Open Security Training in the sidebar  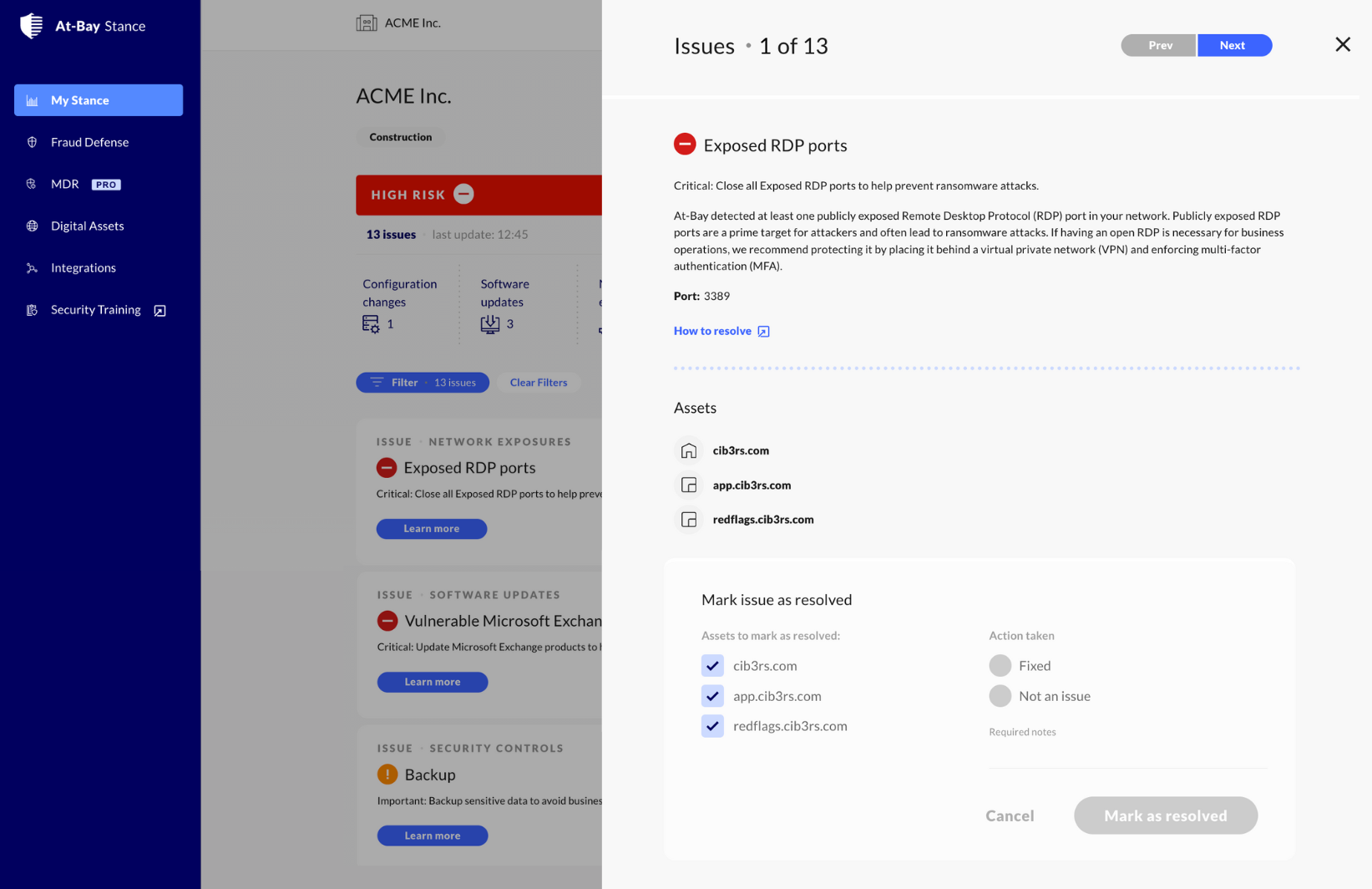coord(99,310)
